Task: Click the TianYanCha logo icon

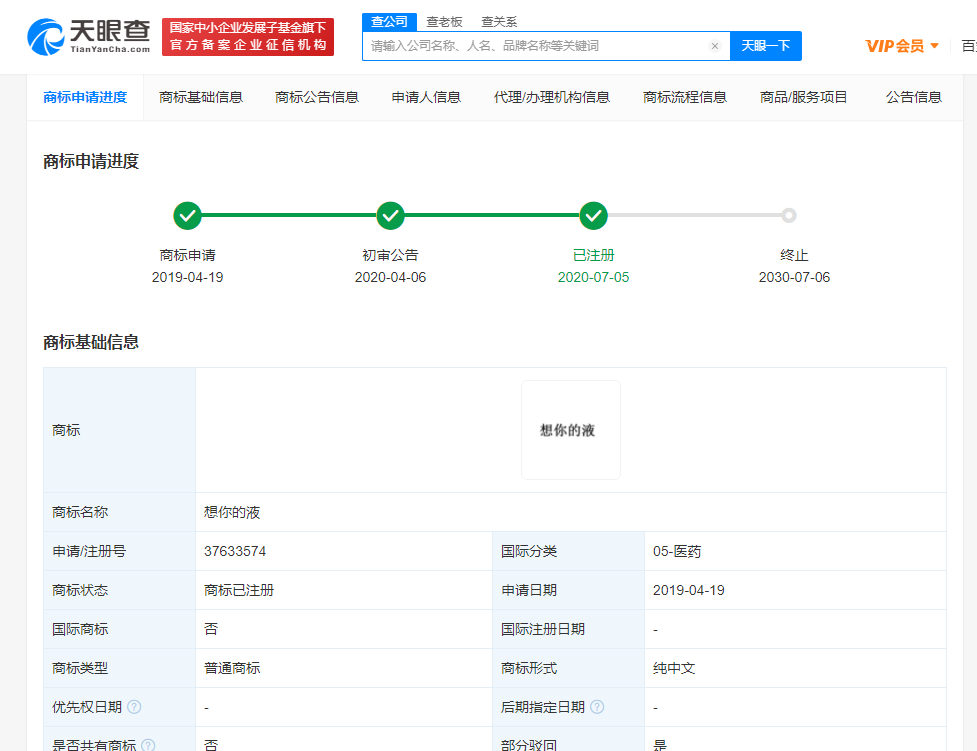Action: (x=38, y=35)
